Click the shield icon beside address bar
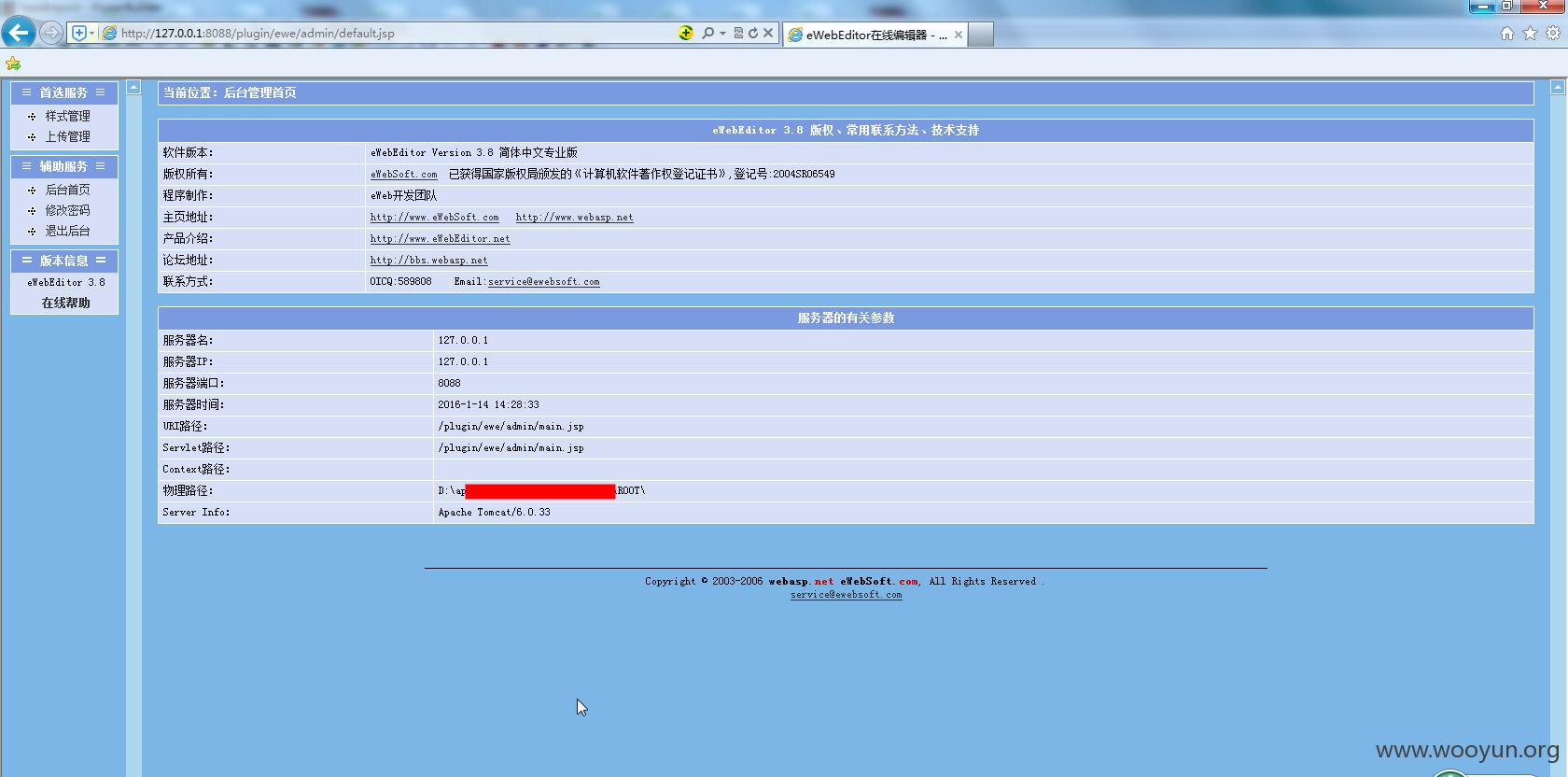1568x777 pixels. pyautogui.click(x=79, y=33)
